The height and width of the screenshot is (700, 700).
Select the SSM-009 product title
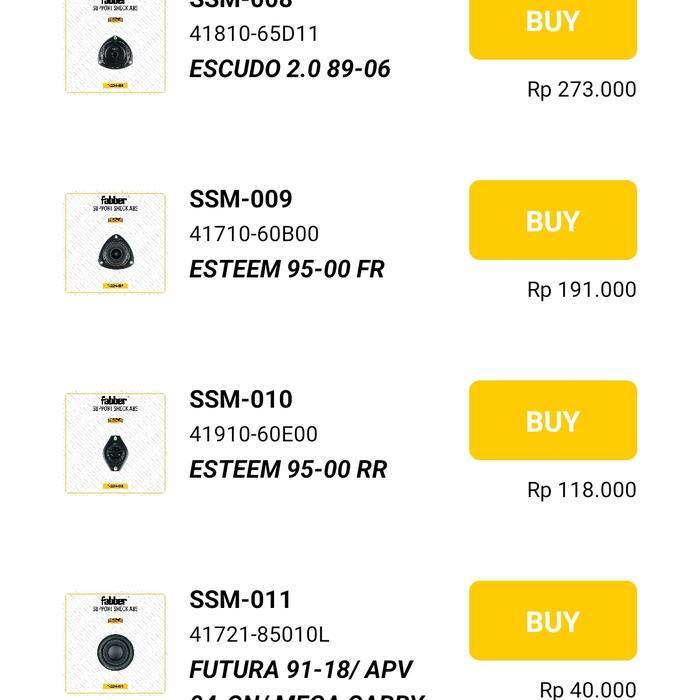click(x=241, y=199)
